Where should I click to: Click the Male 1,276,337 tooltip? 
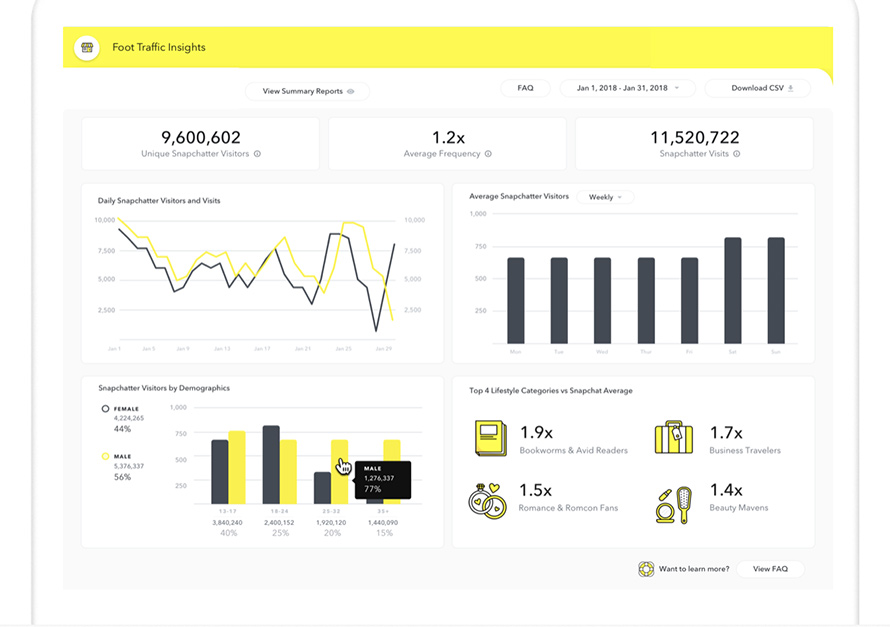pyautogui.click(x=383, y=480)
